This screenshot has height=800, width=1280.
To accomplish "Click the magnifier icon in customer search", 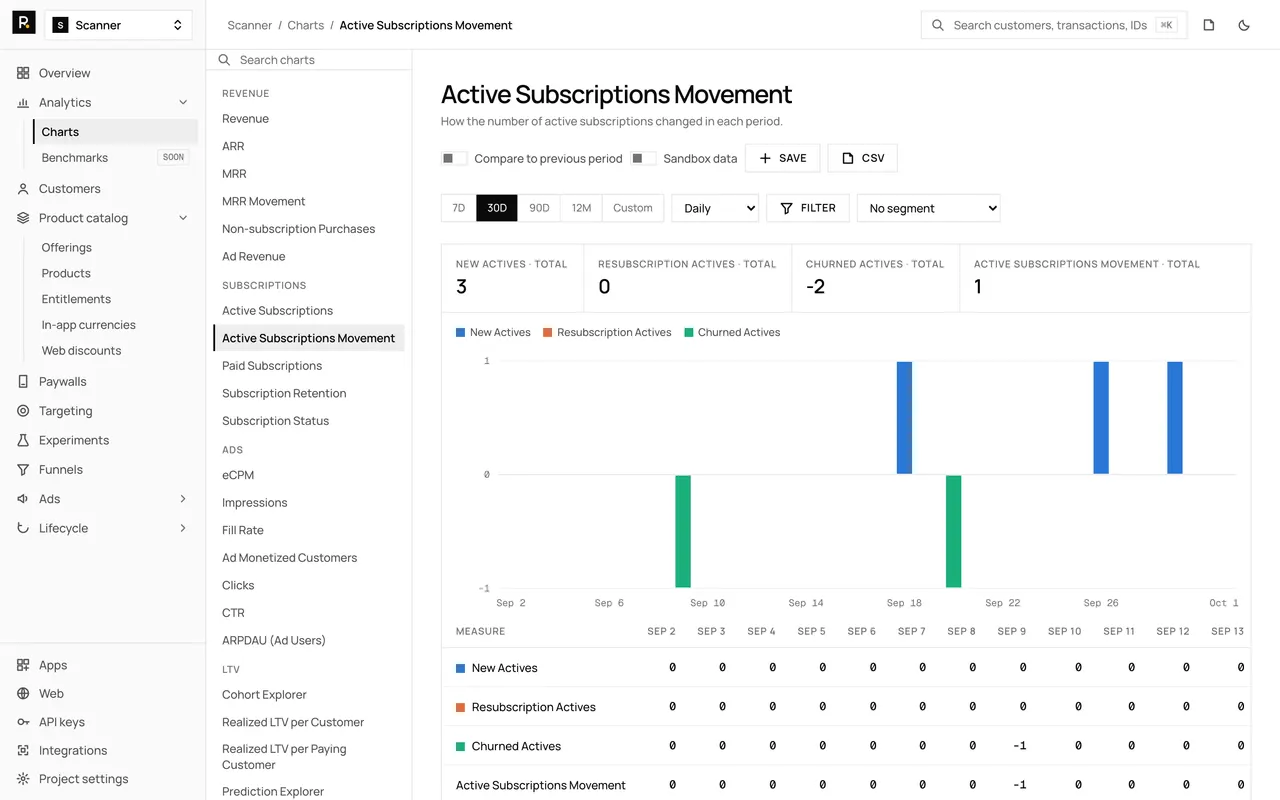I will coord(938,25).
